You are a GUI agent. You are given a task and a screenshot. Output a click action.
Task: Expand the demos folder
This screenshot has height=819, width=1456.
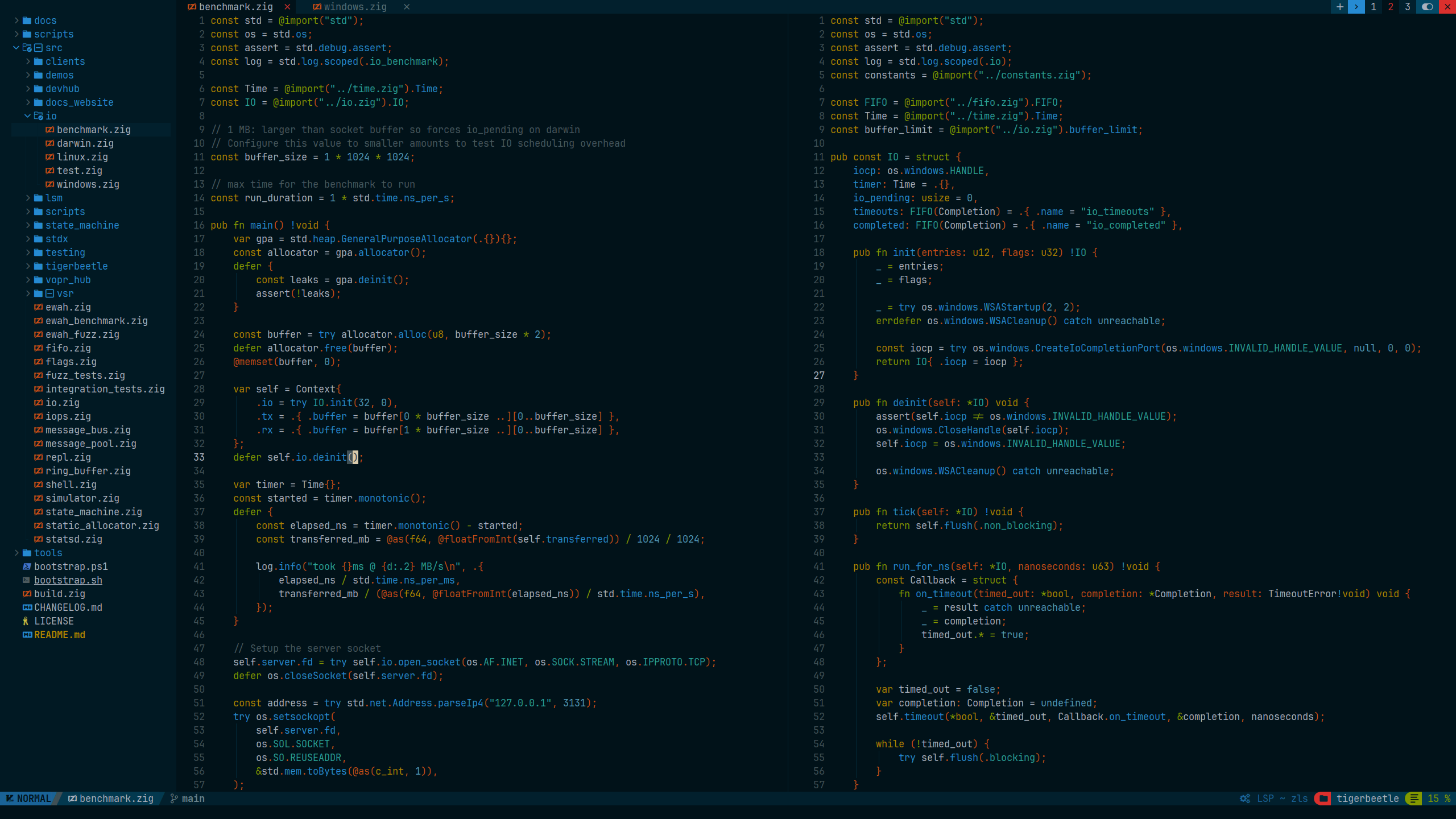(x=28, y=75)
